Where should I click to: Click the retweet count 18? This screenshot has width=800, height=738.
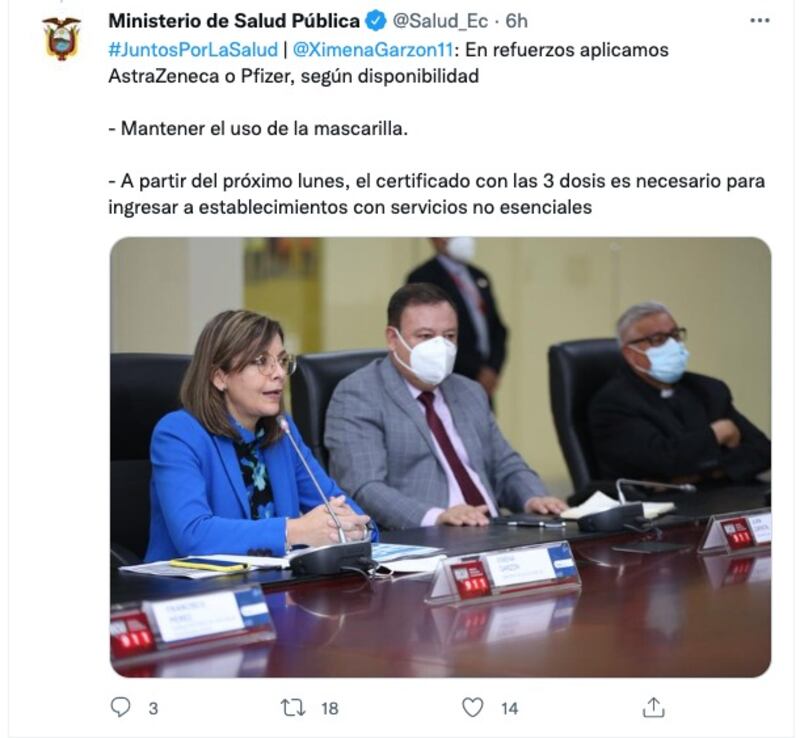click(x=330, y=708)
